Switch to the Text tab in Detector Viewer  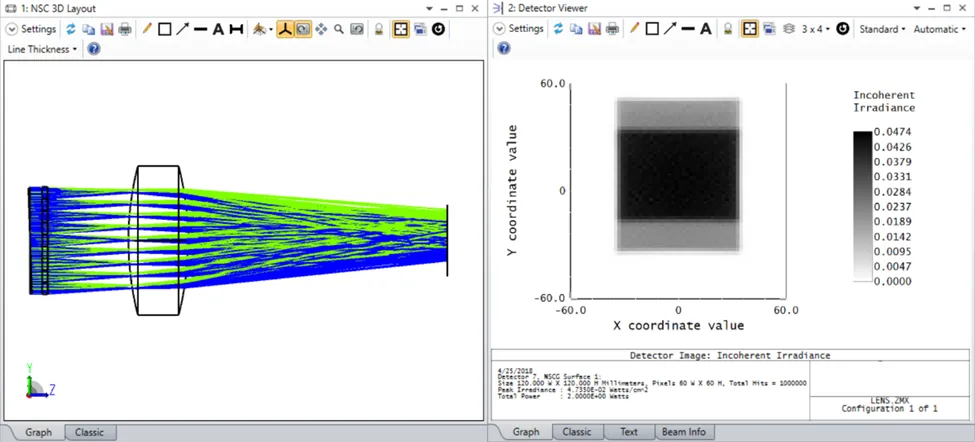629,432
